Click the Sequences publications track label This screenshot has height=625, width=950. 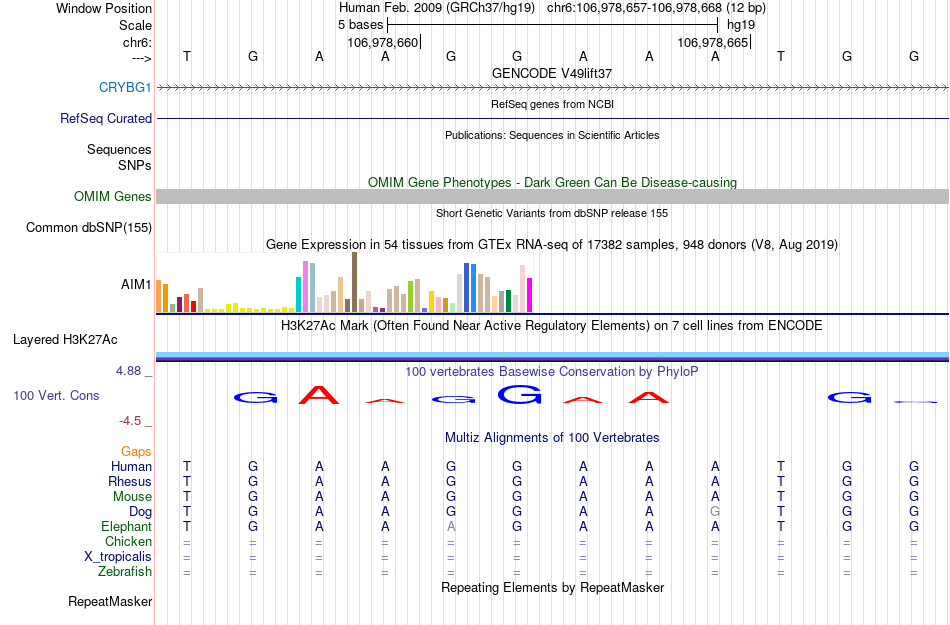119,150
